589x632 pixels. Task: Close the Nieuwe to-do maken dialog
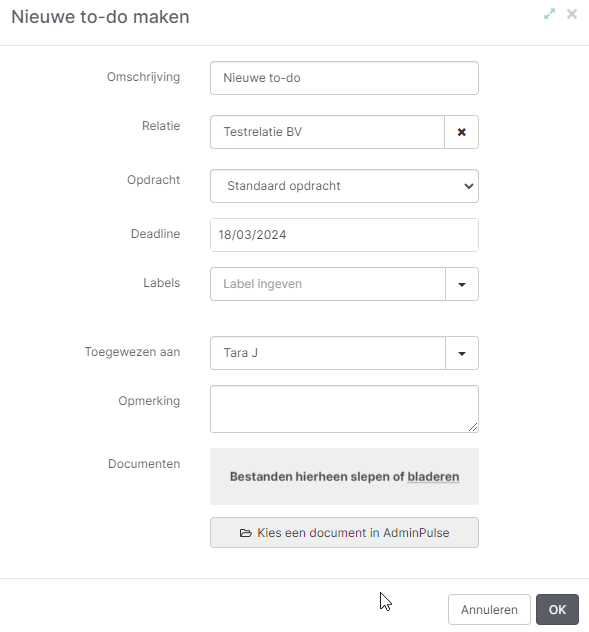coord(572,14)
